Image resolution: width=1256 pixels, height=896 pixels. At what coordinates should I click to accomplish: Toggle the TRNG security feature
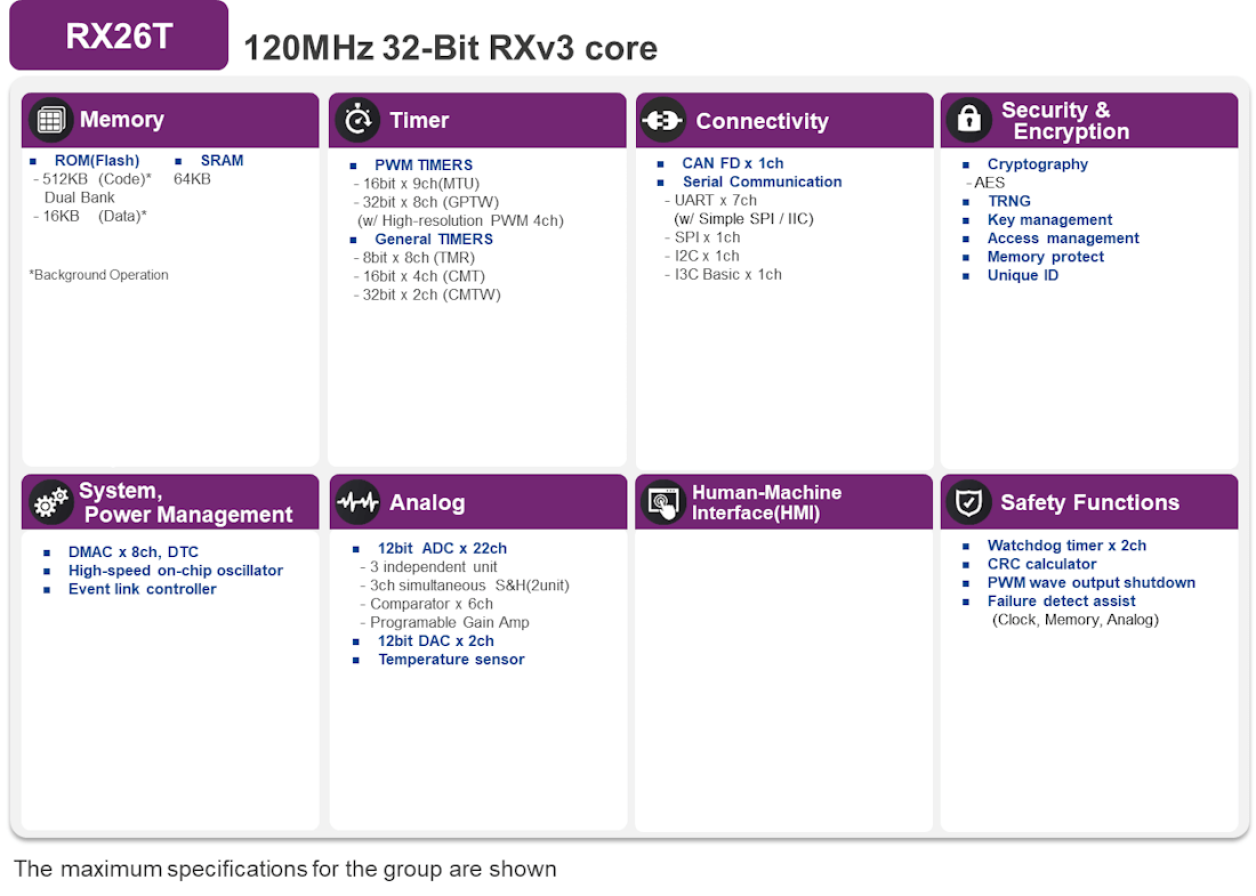[1009, 201]
